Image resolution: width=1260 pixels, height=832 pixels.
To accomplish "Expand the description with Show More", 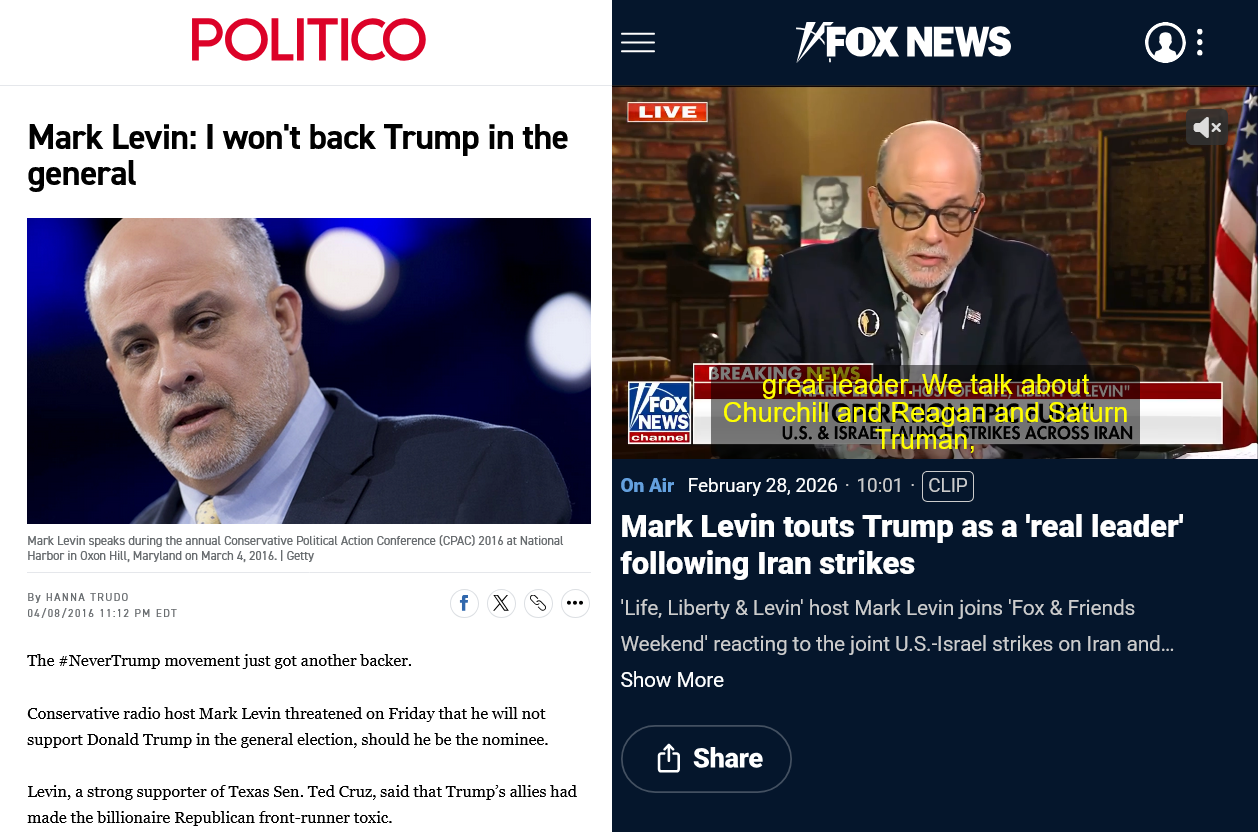I will [672, 680].
